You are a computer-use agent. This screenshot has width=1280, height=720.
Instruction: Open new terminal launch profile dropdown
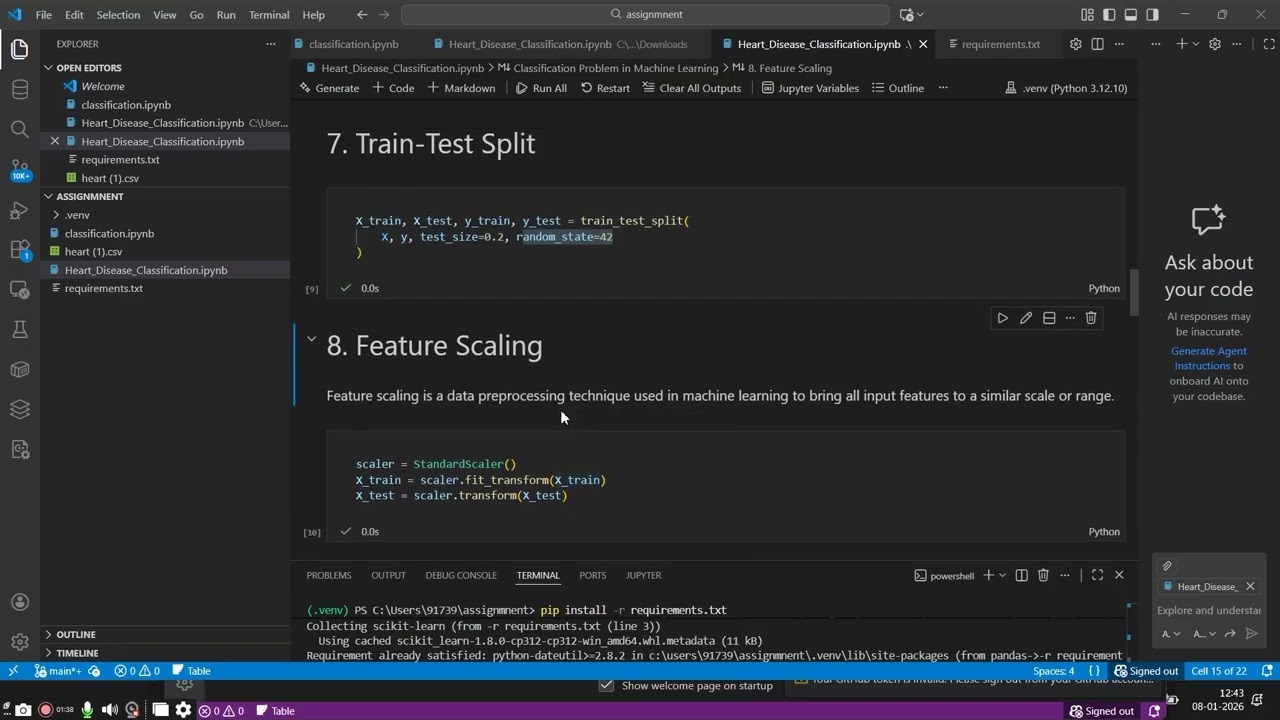(1002, 575)
